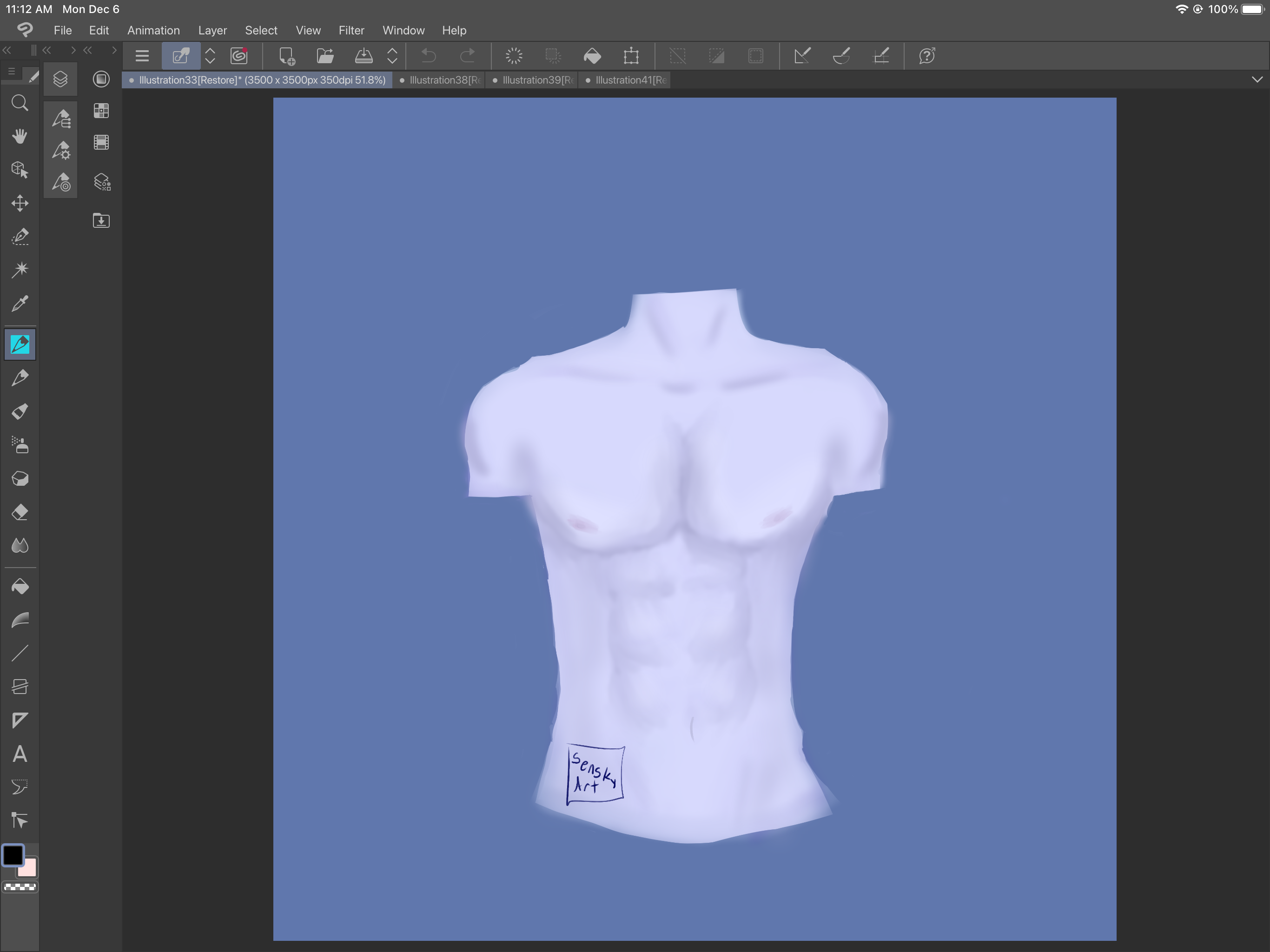
Task: Open the Layer Property palette icon
Action: (x=102, y=183)
